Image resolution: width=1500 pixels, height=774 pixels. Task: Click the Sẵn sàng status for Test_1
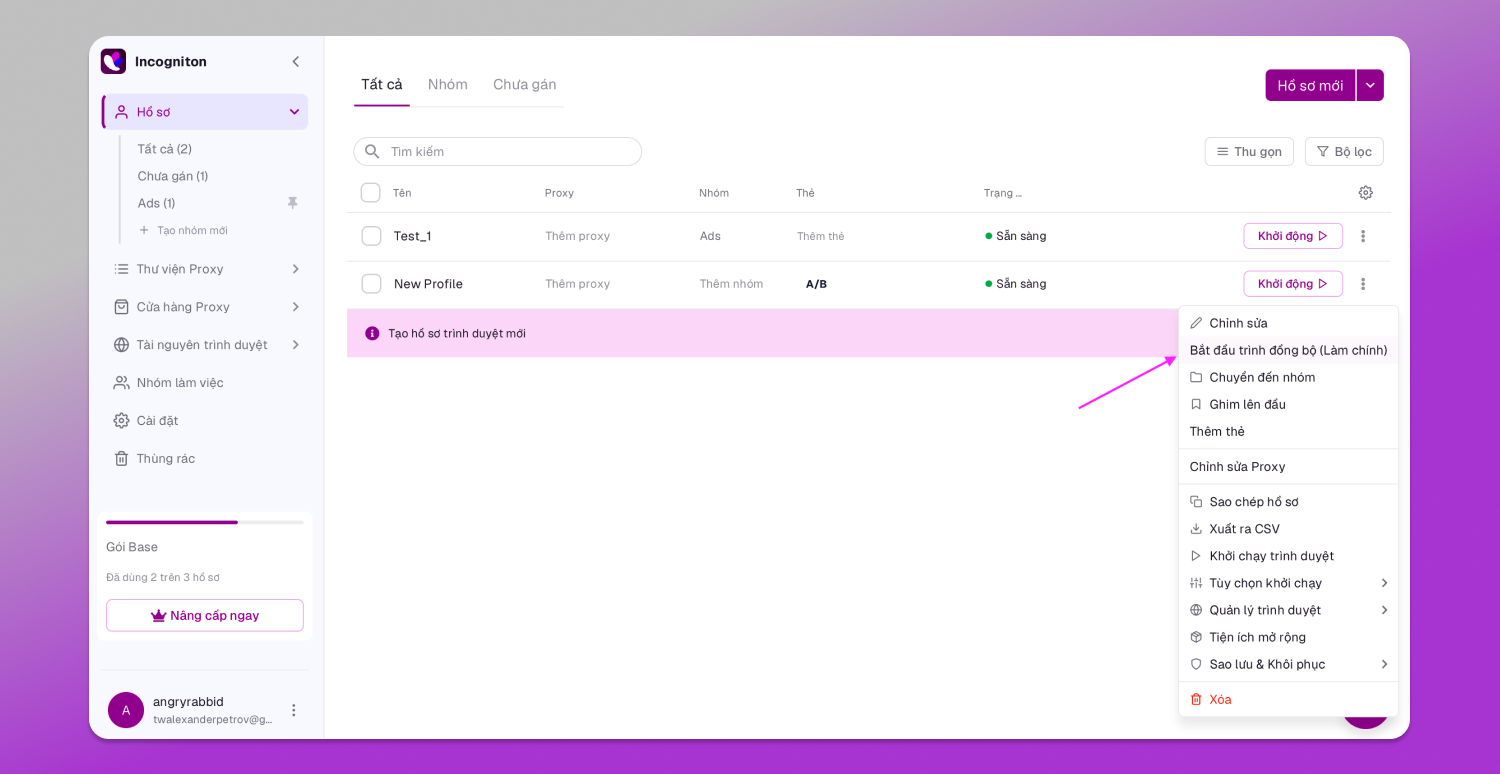point(1016,236)
